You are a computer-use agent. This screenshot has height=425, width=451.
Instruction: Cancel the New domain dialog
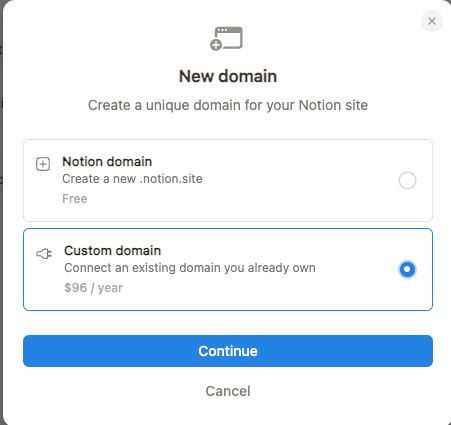click(228, 391)
